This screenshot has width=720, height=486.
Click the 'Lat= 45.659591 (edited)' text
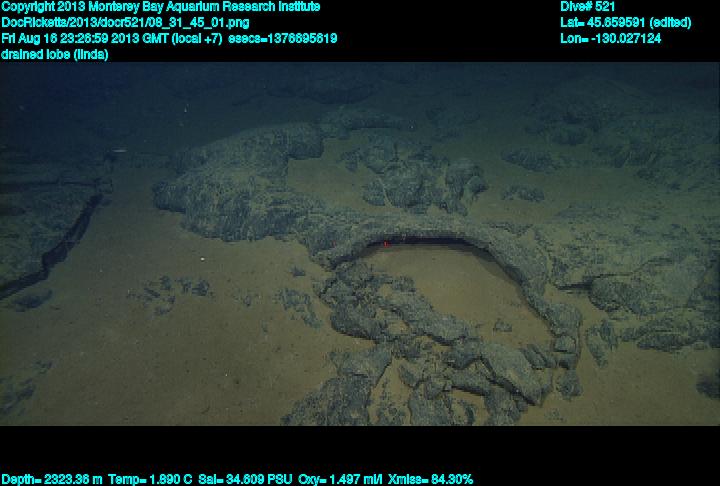tap(625, 23)
